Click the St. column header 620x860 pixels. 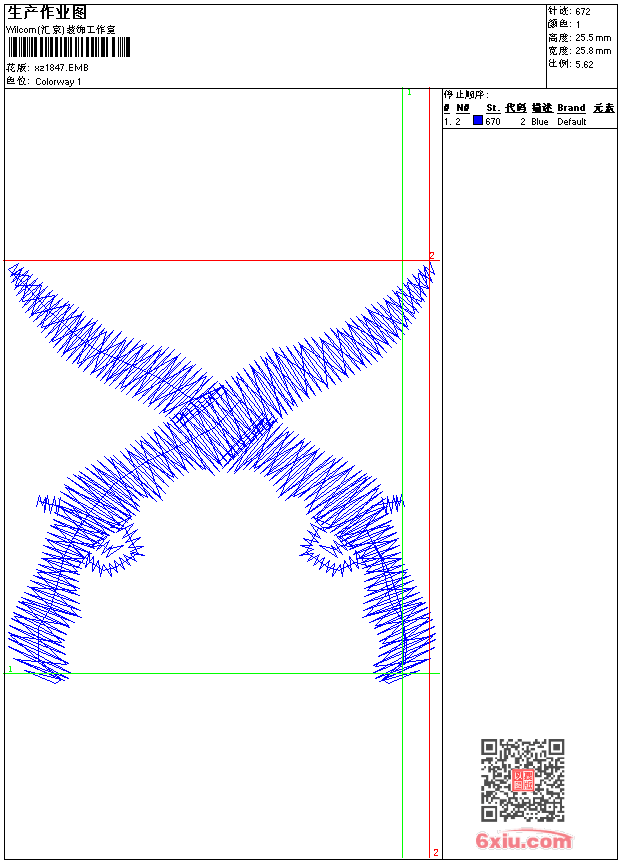pyautogui.click(x=493, y=108)
